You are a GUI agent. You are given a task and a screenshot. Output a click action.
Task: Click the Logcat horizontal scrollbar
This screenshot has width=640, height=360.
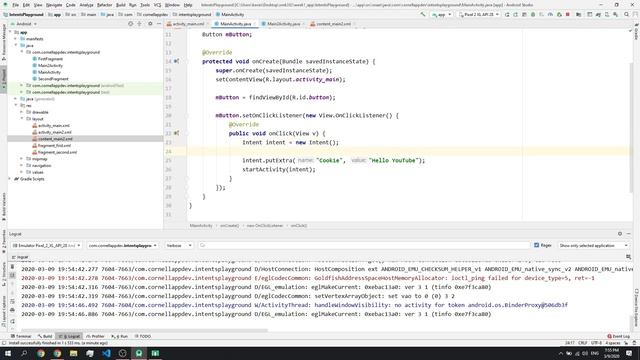pos(144,331)
